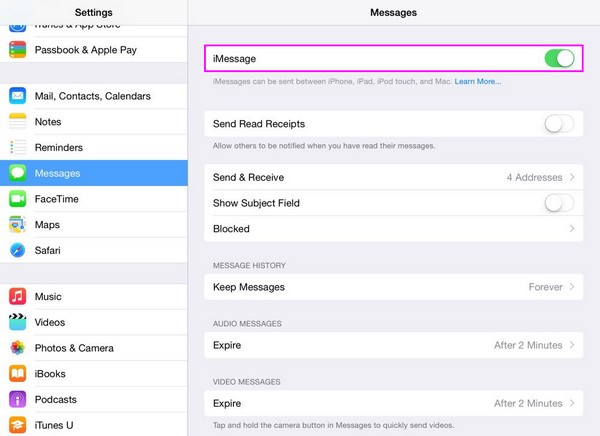Open the Blocked list chevron
Viewport: 600px width, 436px height.
[572, 229]
